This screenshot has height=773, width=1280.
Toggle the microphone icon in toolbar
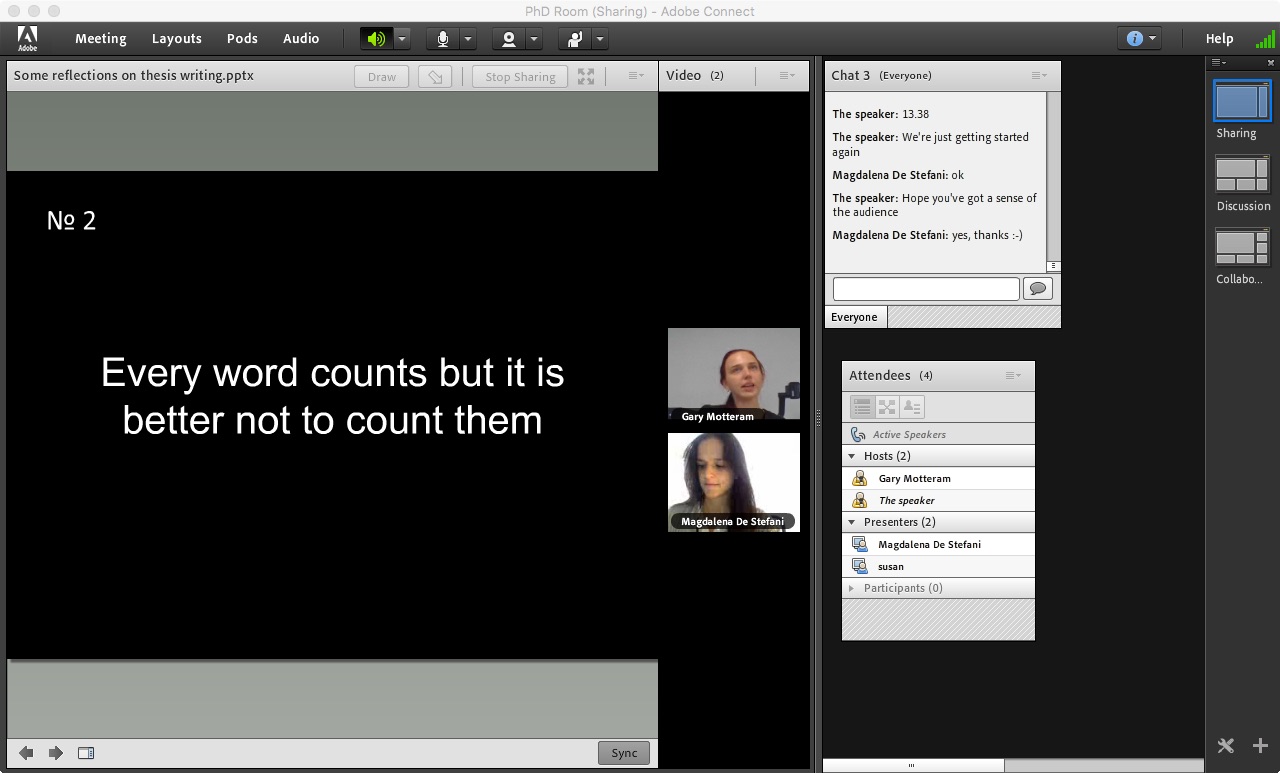click(x=442, y=39)
